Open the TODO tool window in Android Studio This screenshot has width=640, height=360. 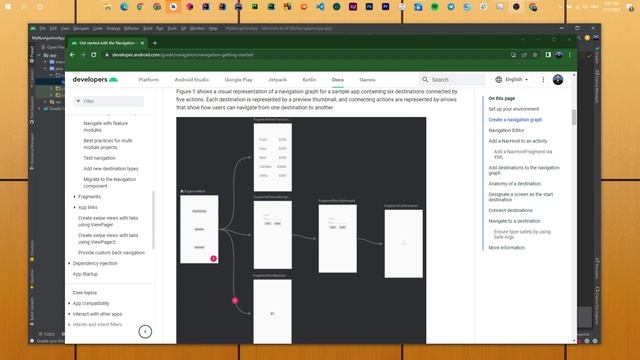tap(47, 334)
